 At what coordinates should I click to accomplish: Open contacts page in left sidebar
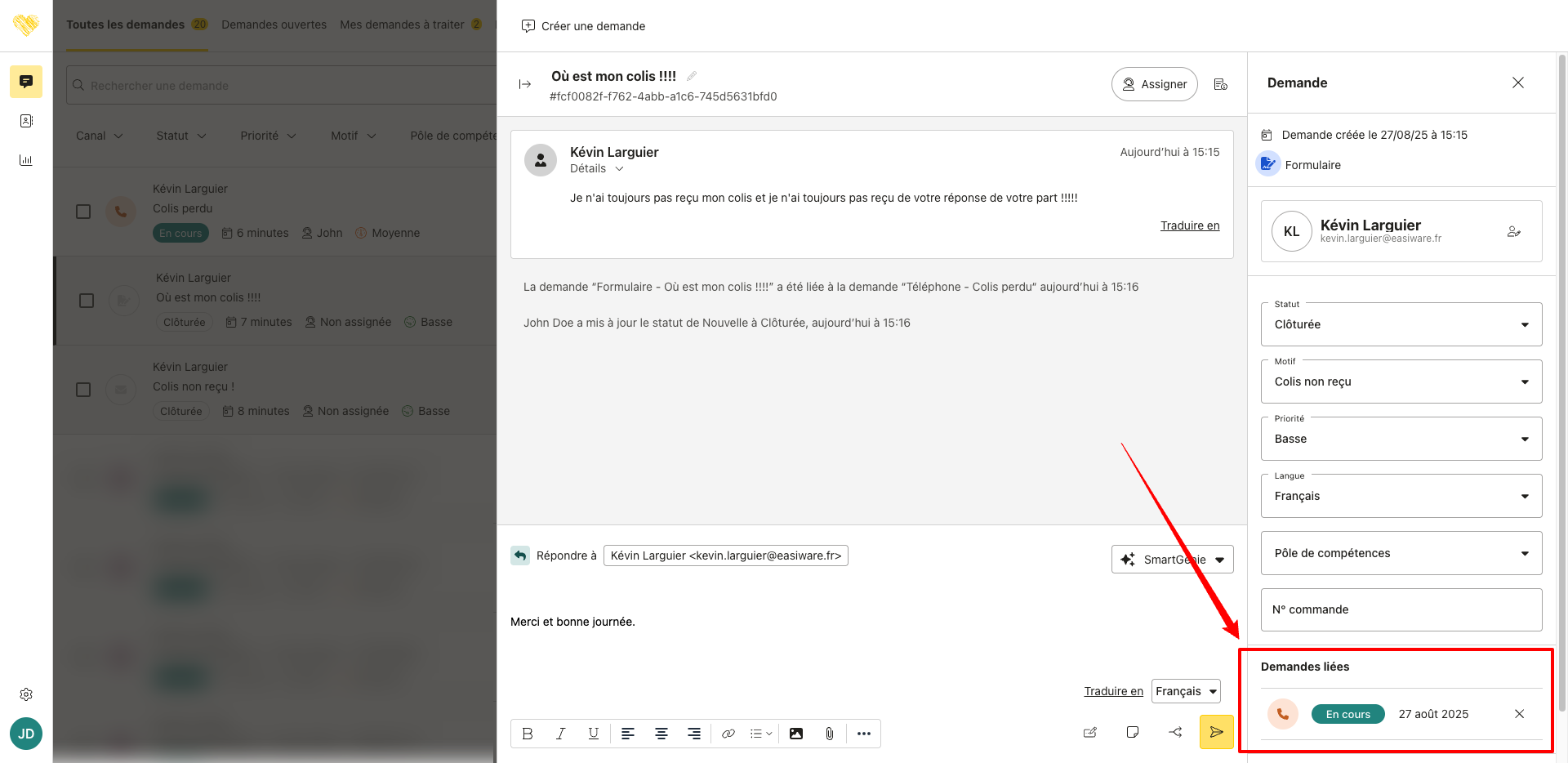26,121
